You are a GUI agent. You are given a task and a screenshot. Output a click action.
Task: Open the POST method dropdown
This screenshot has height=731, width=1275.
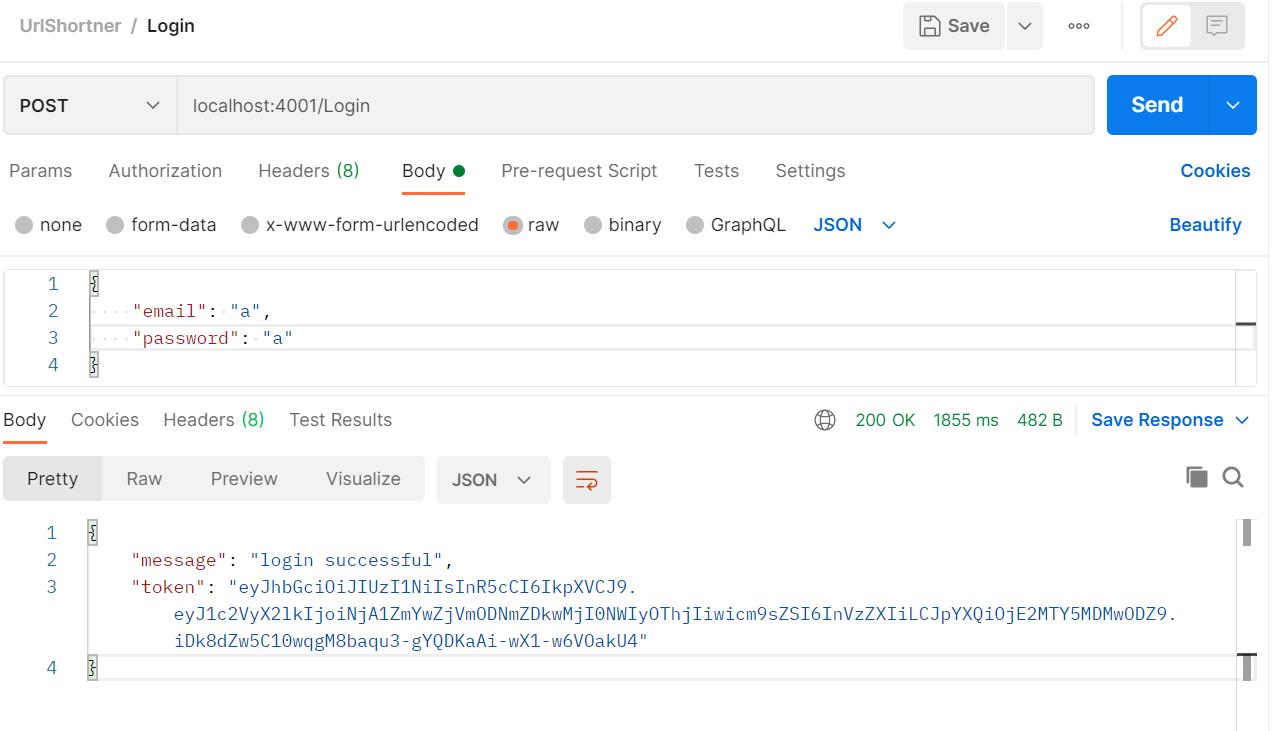point(88,104)
